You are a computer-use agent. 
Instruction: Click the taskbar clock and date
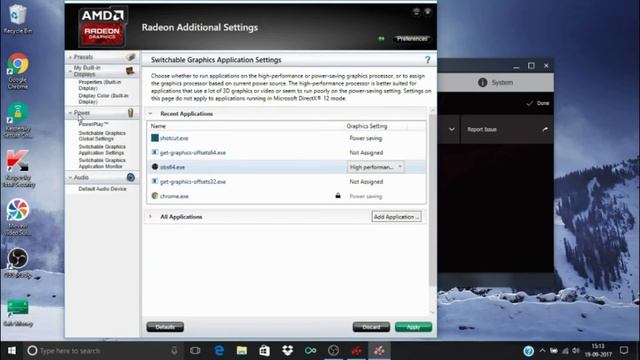(598, 351)
